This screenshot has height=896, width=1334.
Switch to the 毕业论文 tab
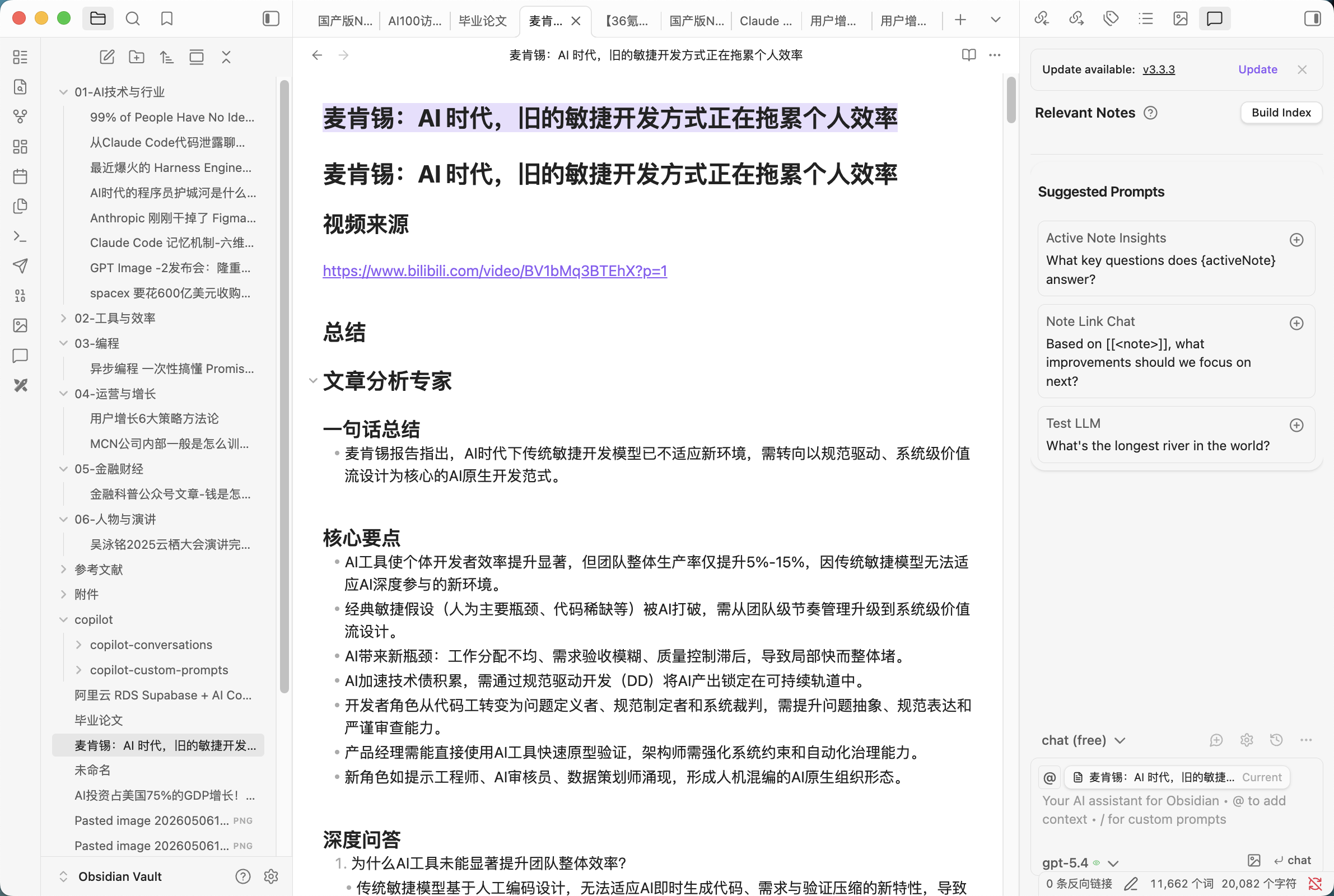click(483, 21)
